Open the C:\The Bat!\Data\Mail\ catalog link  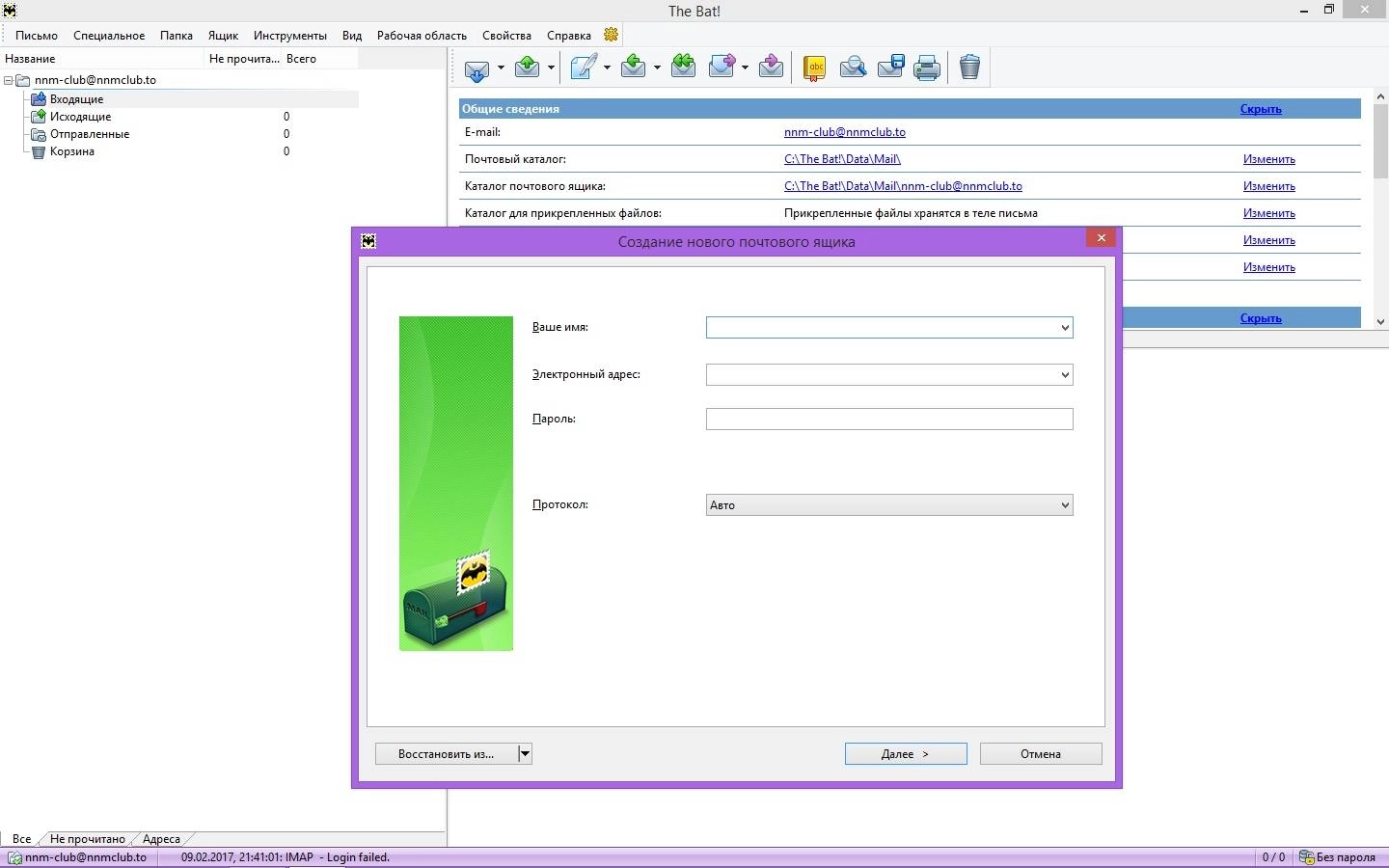click(x=842, y=159)
